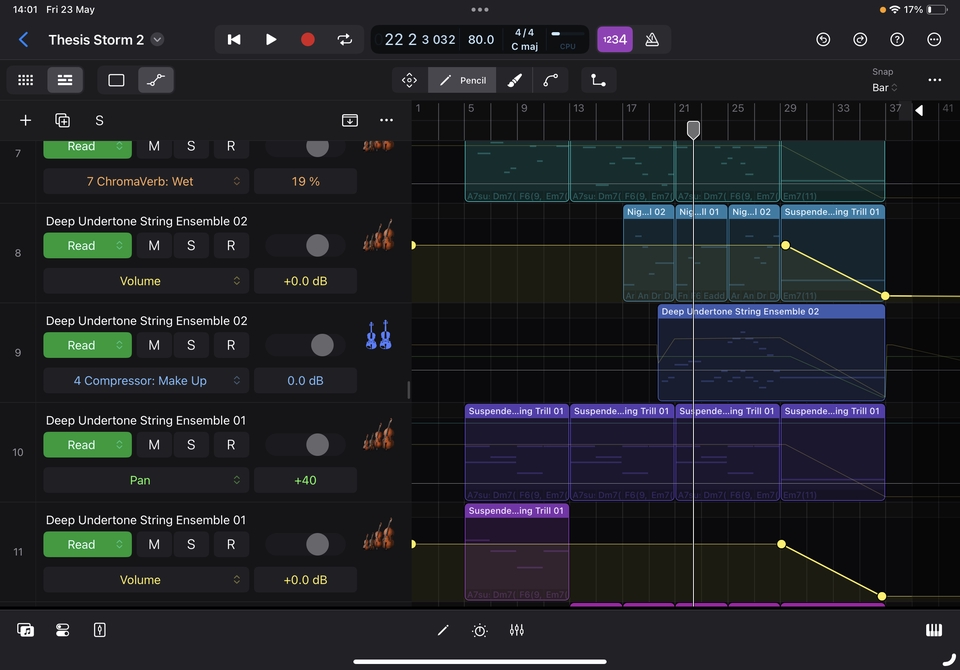Open the 4 Compressor: Make Up dropdown
The image size is (960, 670).
coord(146,380)
